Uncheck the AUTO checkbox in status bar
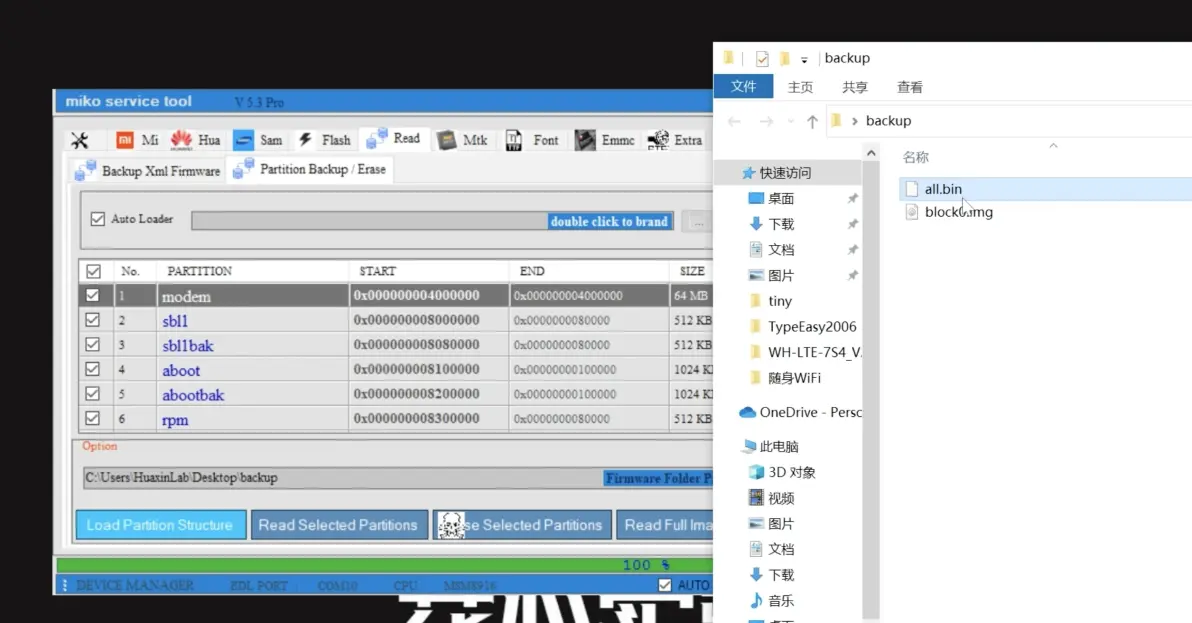 [665, 585]
